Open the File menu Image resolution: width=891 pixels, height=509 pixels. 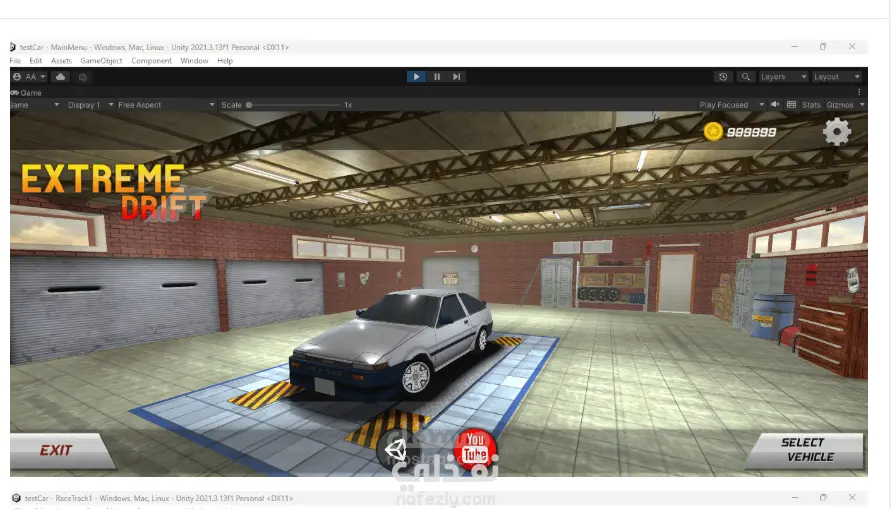point(15,61)
